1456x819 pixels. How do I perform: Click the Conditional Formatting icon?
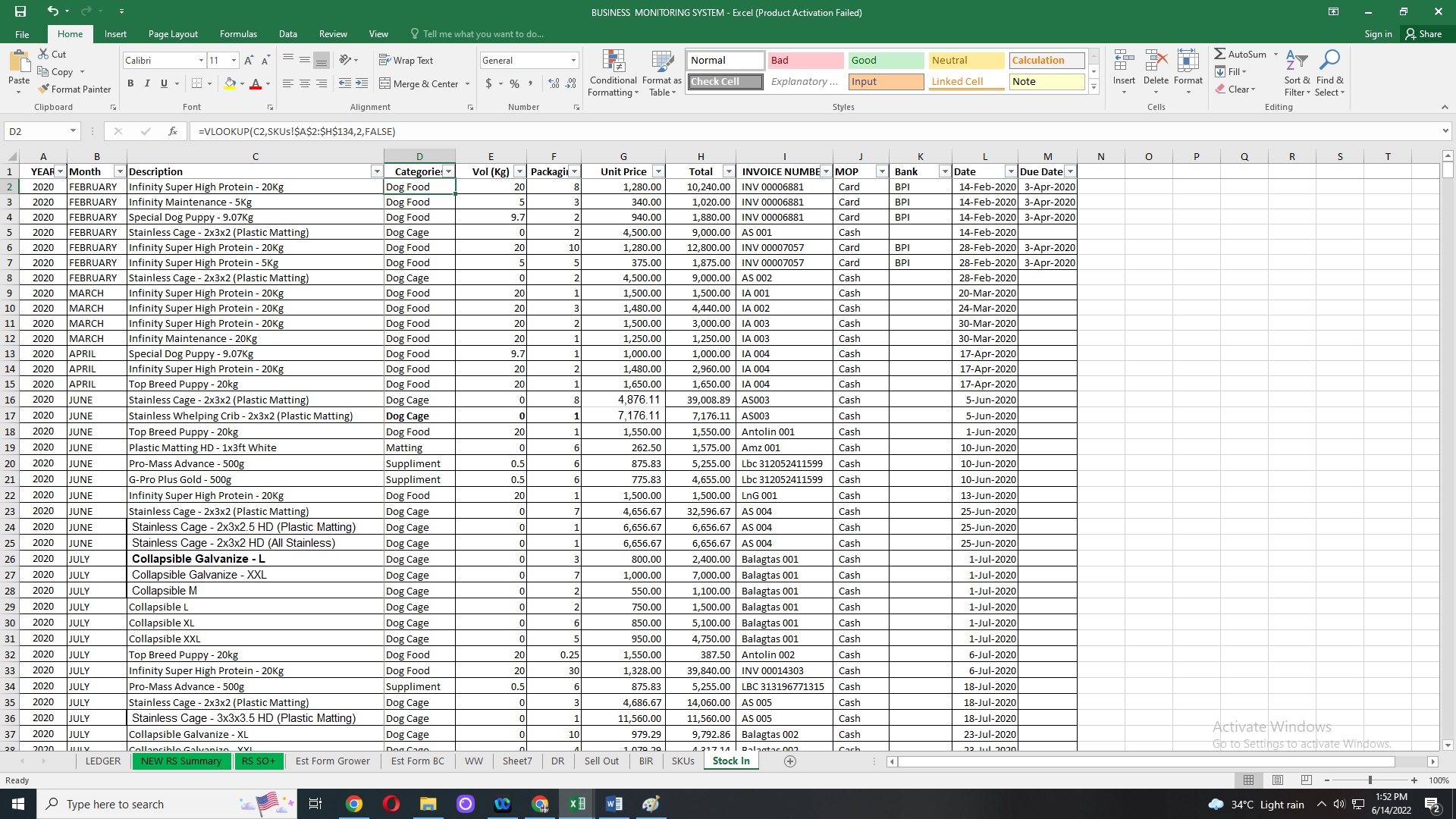click(613, 62)
